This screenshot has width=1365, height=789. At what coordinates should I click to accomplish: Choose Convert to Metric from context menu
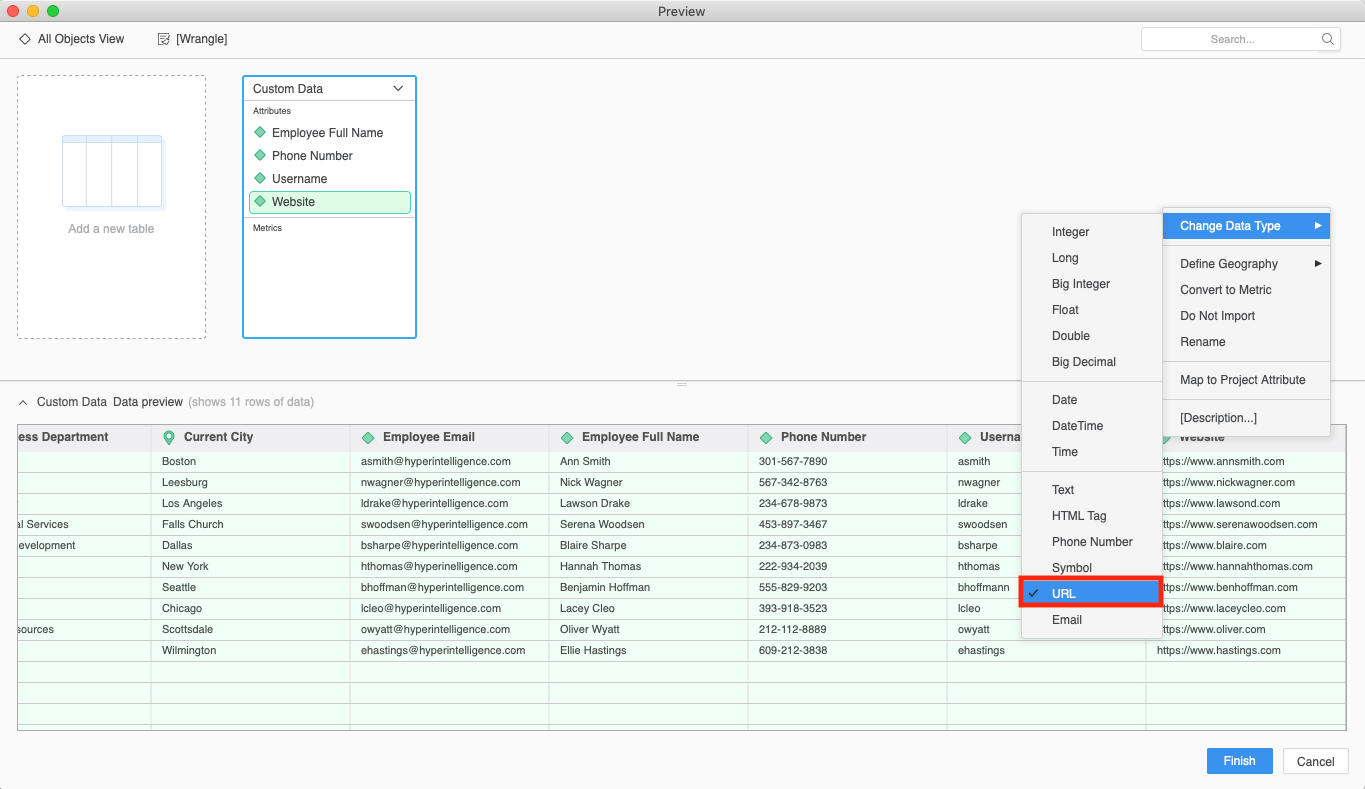coord(1226,290)
